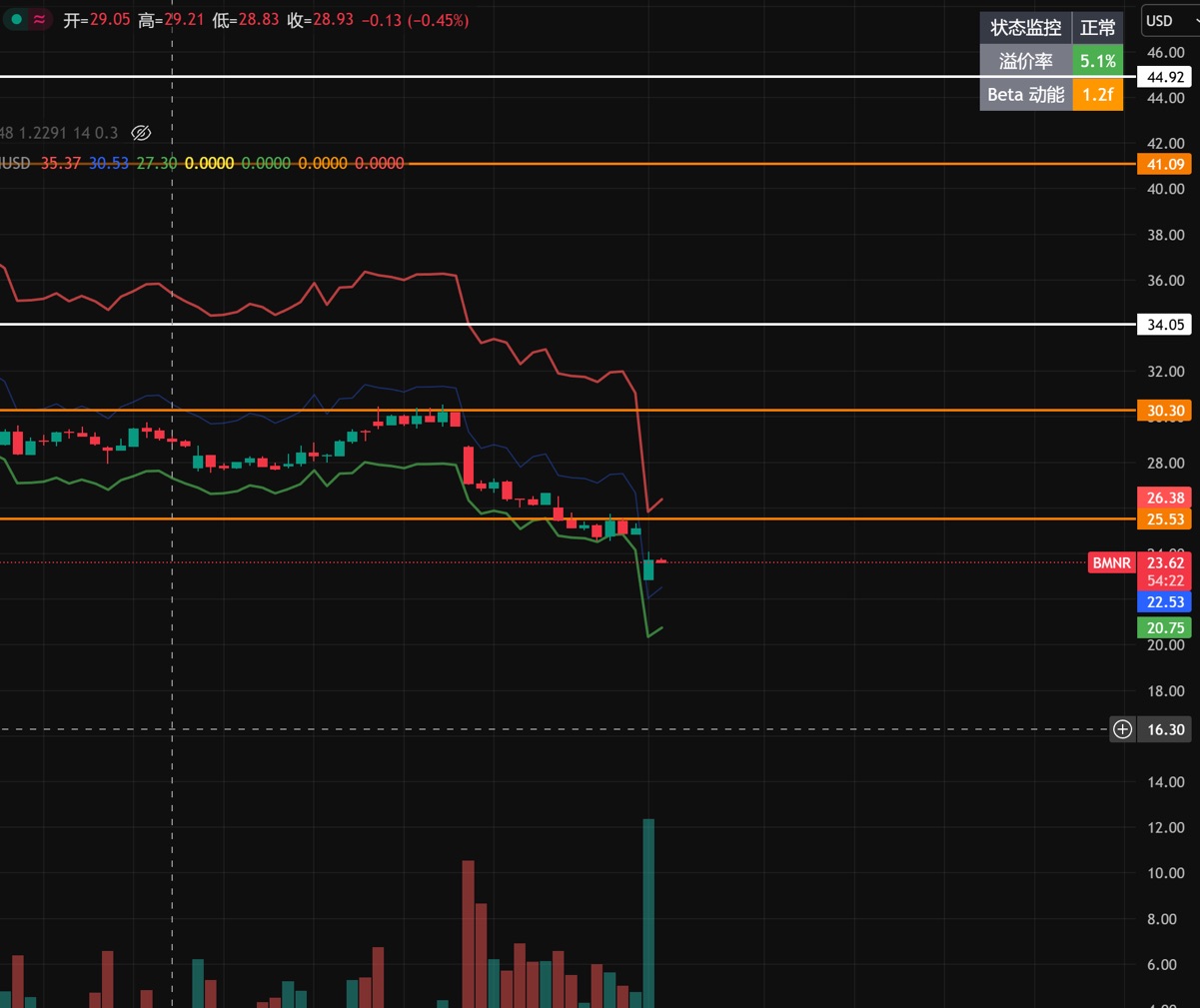This screenshot has width=1200, height=1008.
Task: Open the USD currency dropdown
Action: (1170, 21)
